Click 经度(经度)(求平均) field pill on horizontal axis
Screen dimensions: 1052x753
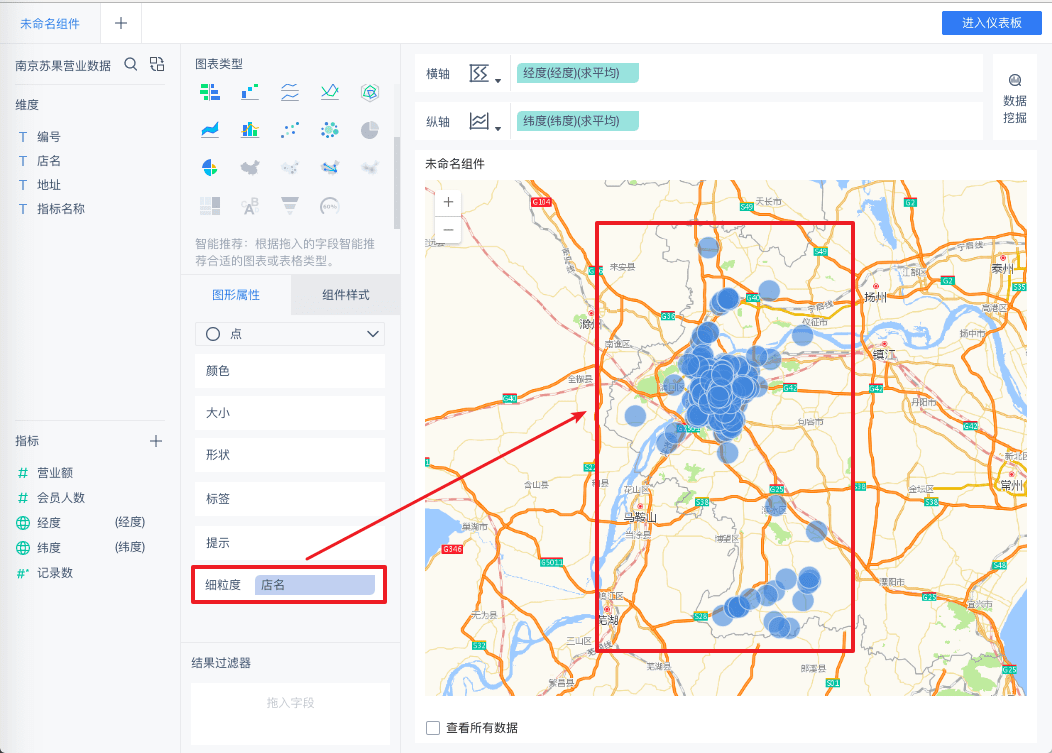578,73
